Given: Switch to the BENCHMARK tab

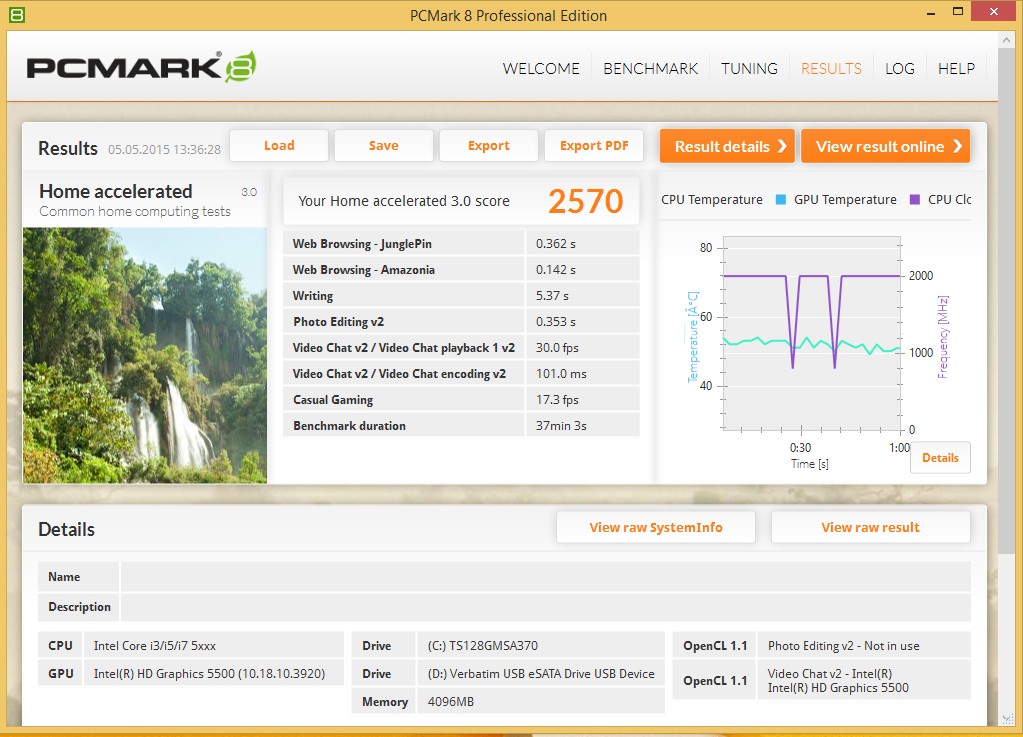Looking at the screenshot, I should point(650,68).
